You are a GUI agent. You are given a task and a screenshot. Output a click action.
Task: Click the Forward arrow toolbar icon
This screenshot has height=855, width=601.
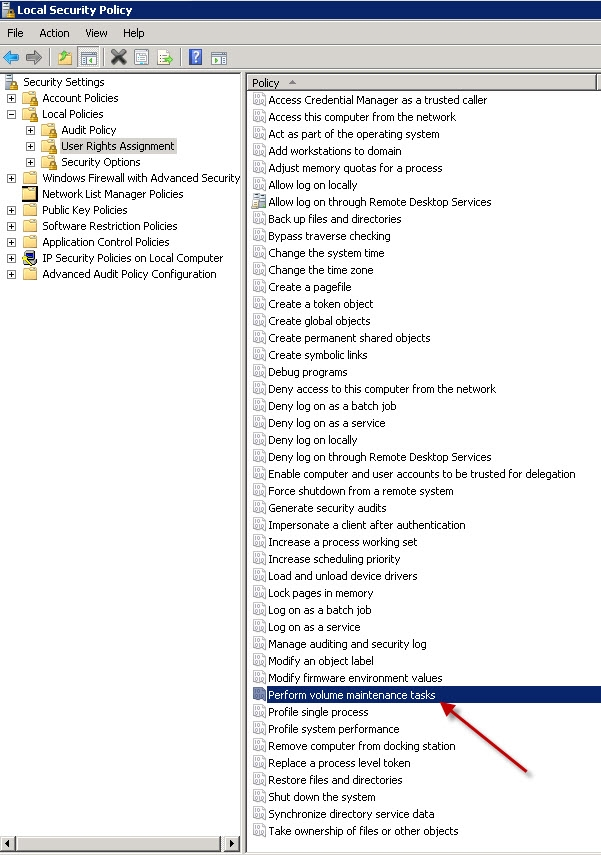click(x=34, y=57)
